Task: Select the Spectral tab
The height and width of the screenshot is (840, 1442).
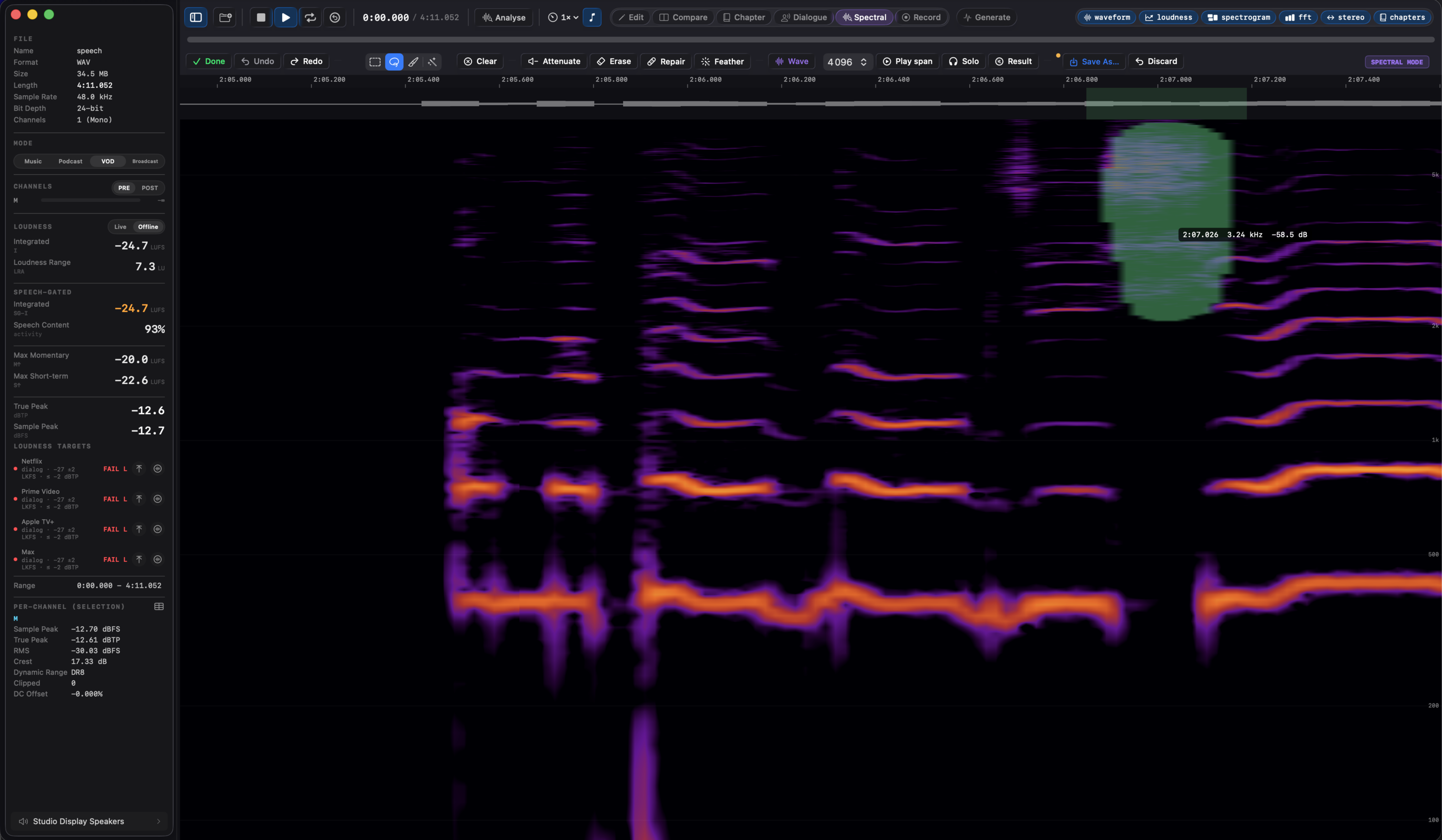Action: click(864, 17)
